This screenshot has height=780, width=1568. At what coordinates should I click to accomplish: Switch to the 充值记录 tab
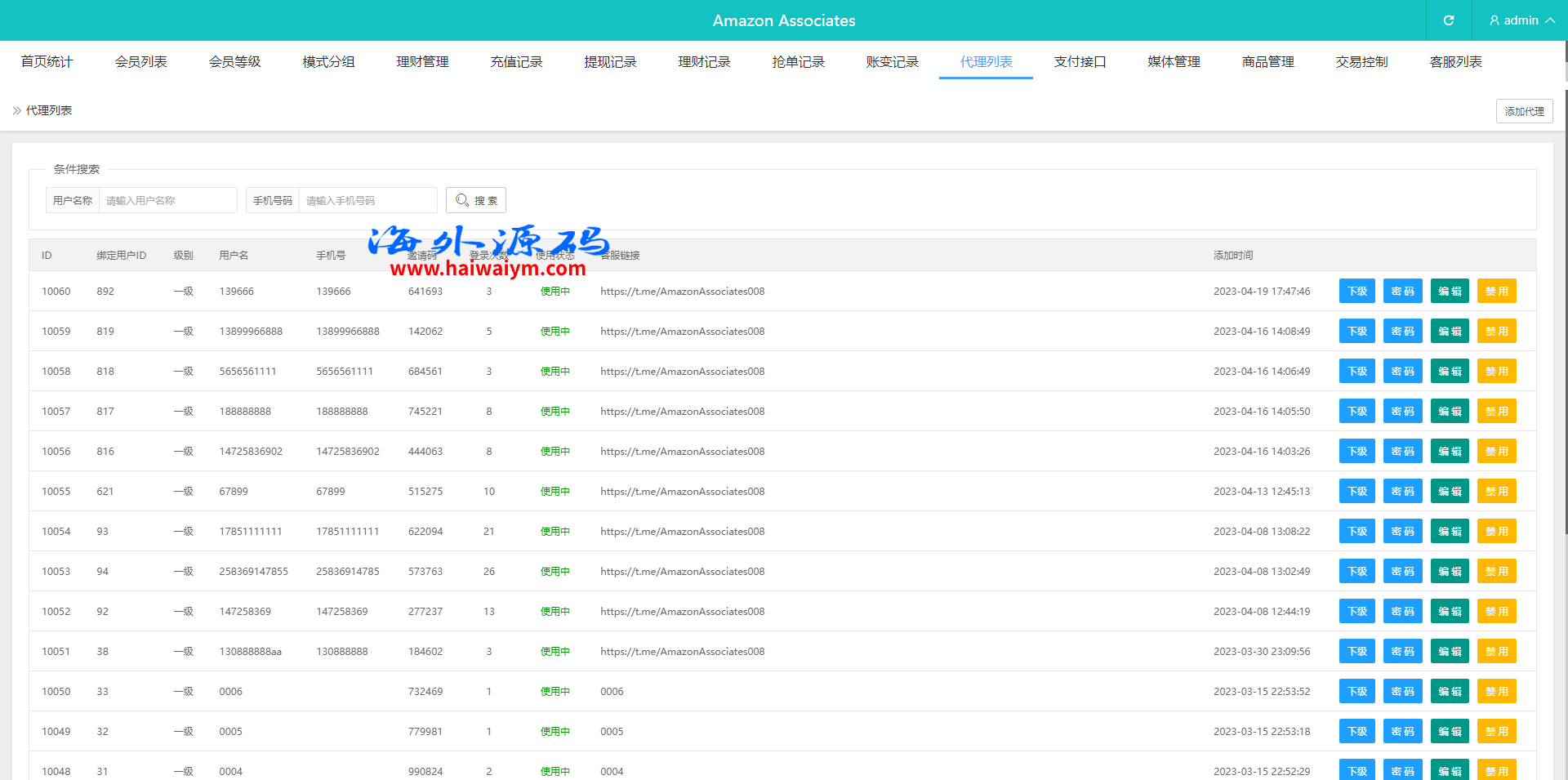coord(516,62)
